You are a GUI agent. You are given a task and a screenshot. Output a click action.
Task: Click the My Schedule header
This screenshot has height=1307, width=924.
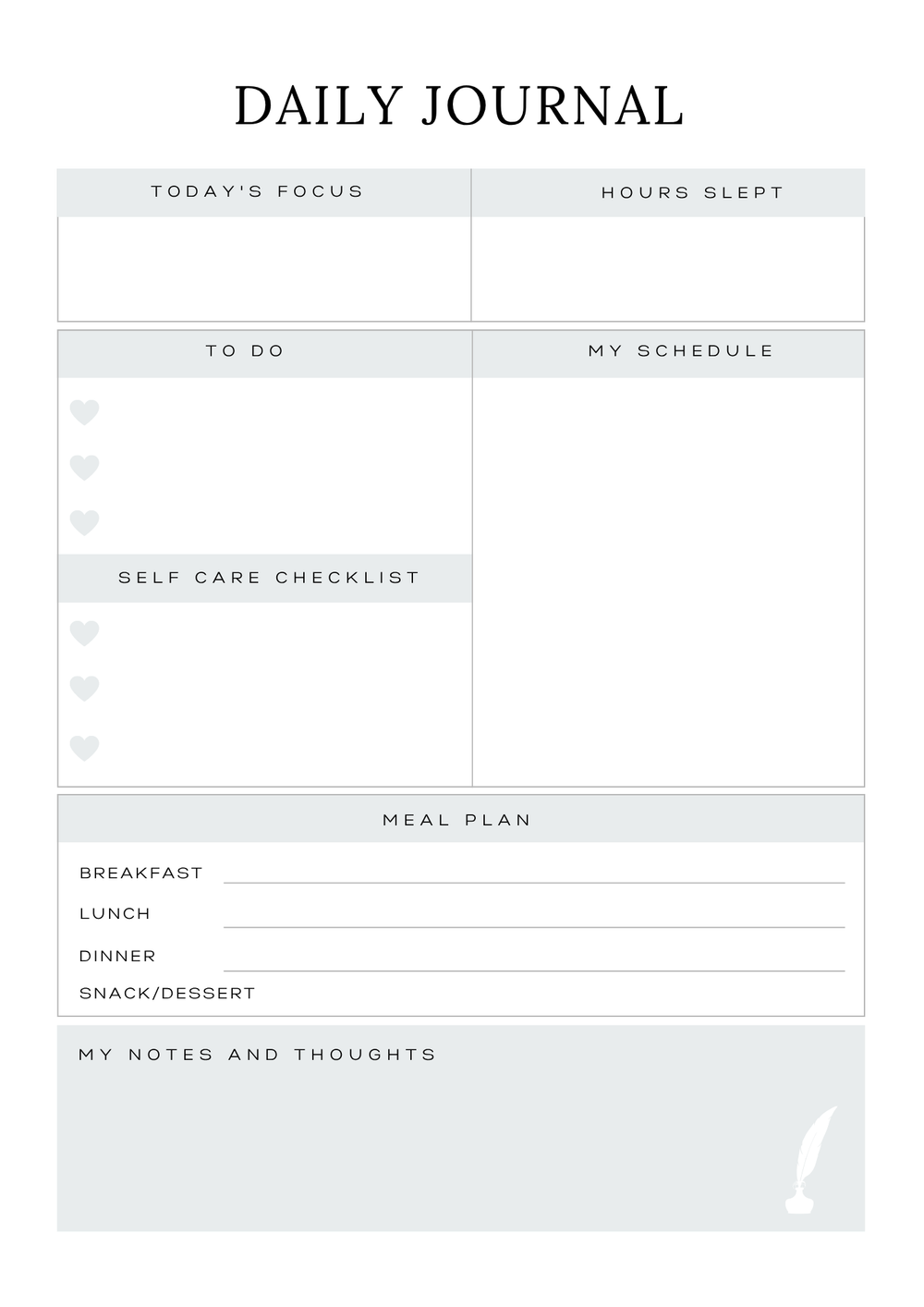click(681, 351)
